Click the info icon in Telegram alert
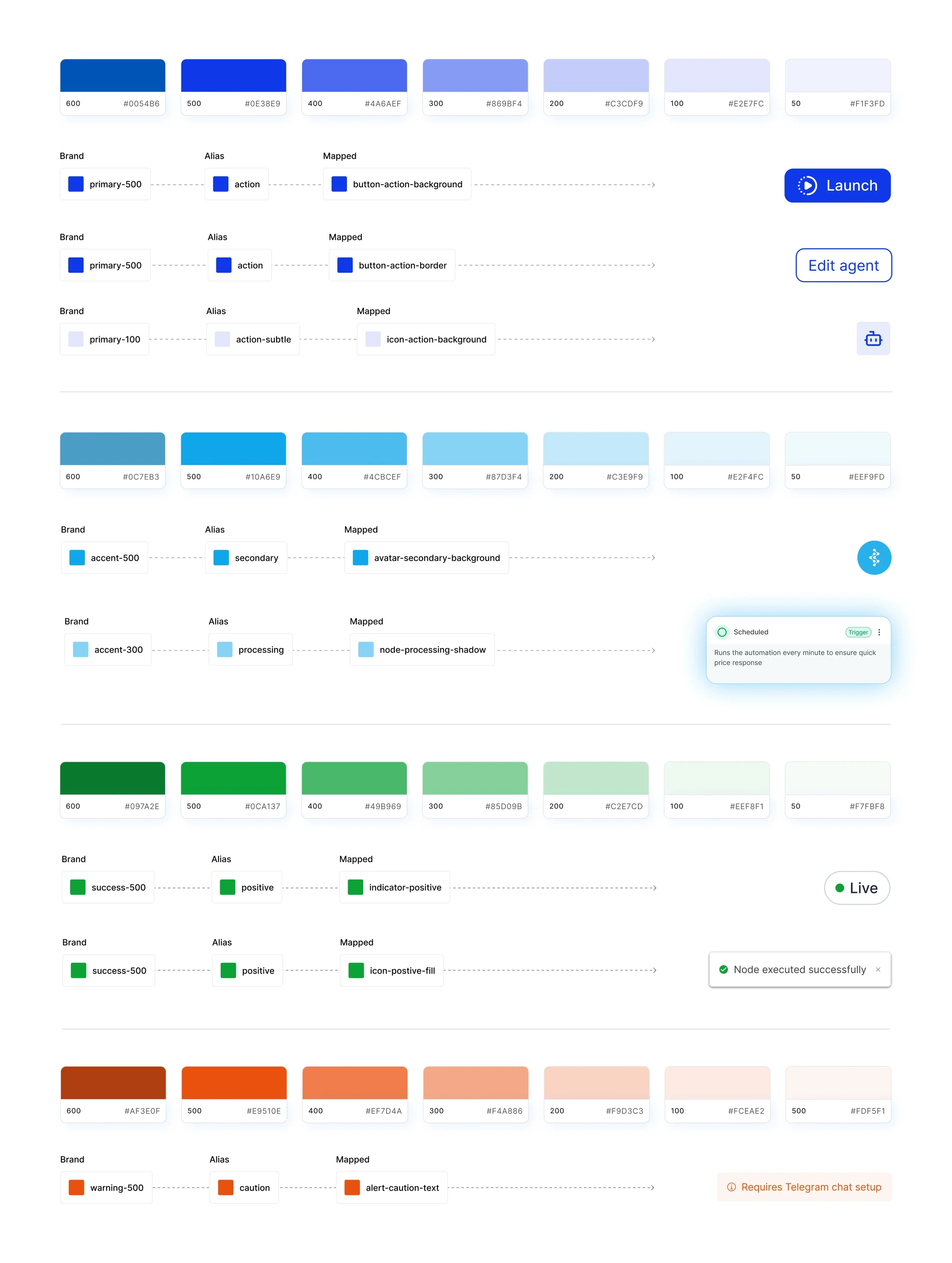The image size is (952, 1263). [731, 1187]
